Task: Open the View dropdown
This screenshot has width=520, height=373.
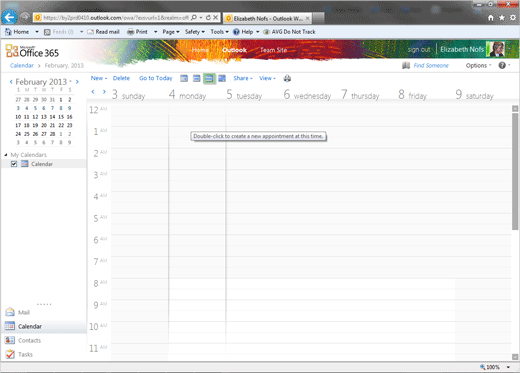Action: (267, 78)
